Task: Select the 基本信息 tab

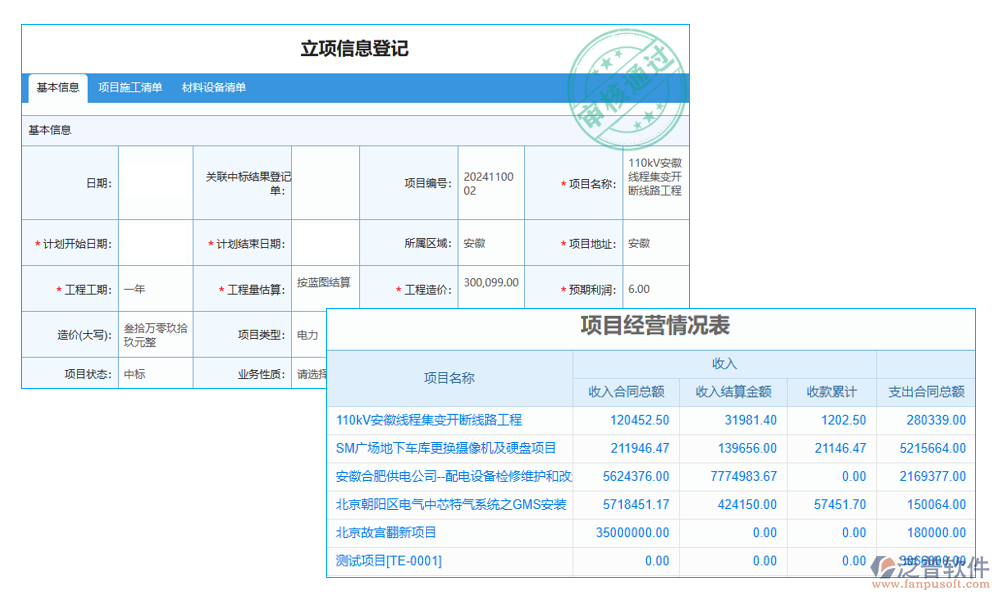Action: (x=56, y=88)
